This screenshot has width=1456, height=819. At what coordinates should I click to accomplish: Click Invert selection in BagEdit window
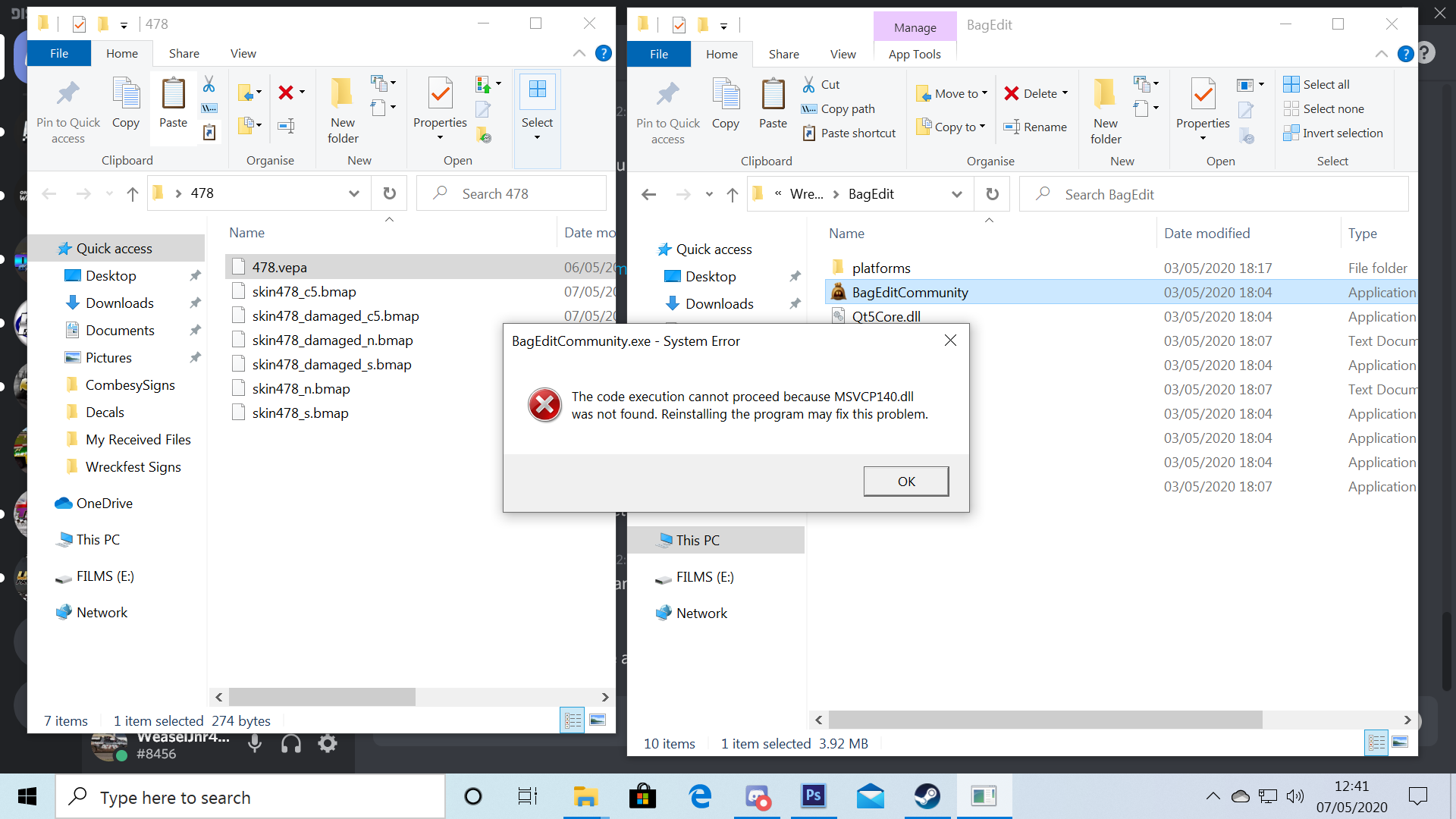(x=1332, y=133)
